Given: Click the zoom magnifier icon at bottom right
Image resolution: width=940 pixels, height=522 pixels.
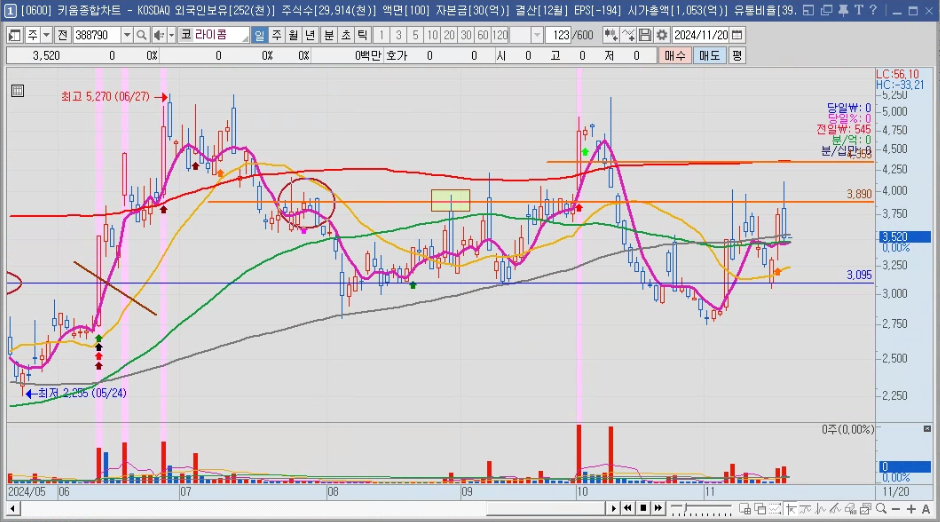Looking at the screenshot, I should [x=881, y=509].
